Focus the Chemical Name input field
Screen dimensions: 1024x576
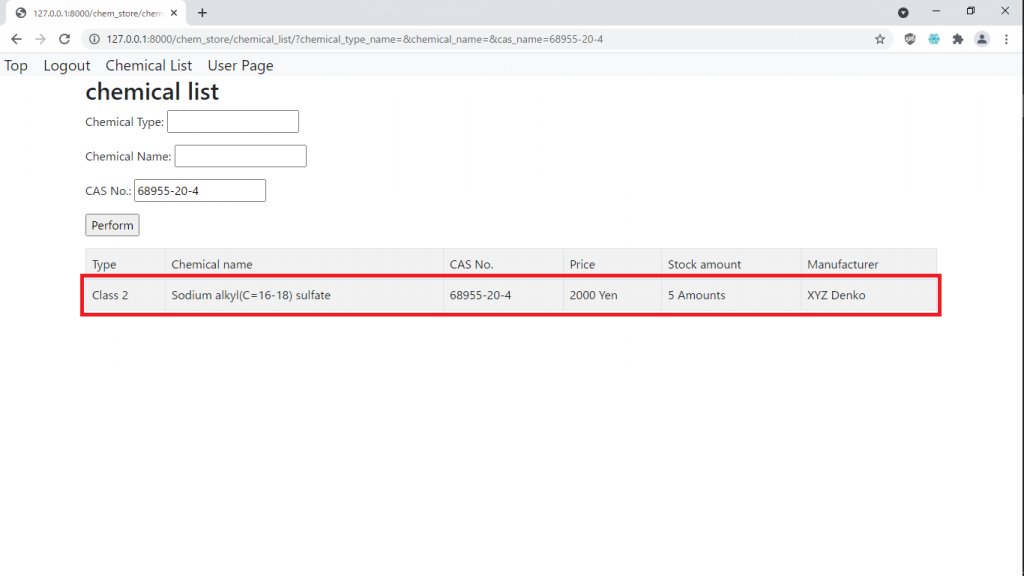tap(240, 156)
